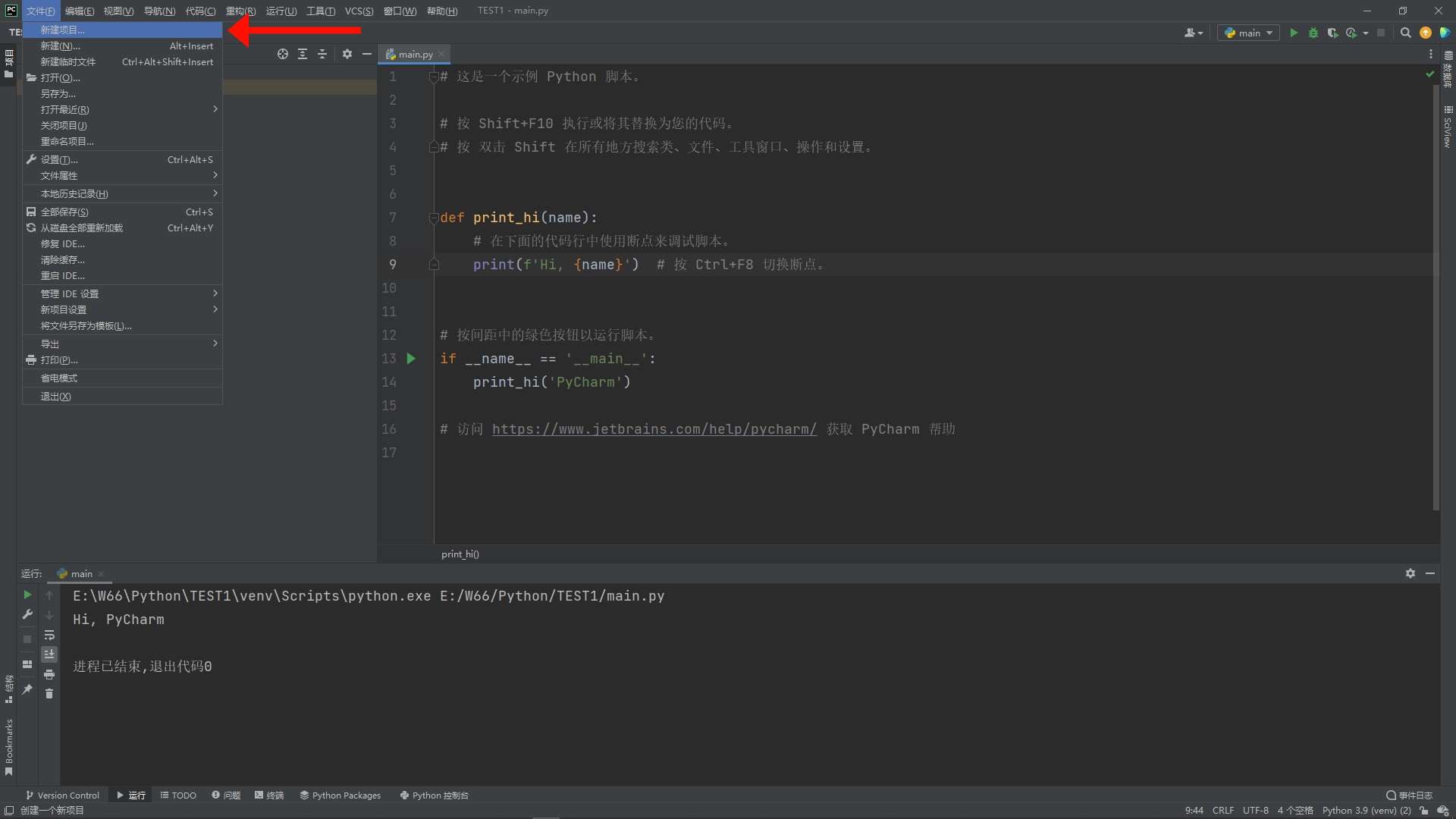The width and height of the screenshot is (1456, 819).
Task: Click Python 3.9 (venv) interpreter selector
Action: pyautogui.click(x=1367, y=810)
